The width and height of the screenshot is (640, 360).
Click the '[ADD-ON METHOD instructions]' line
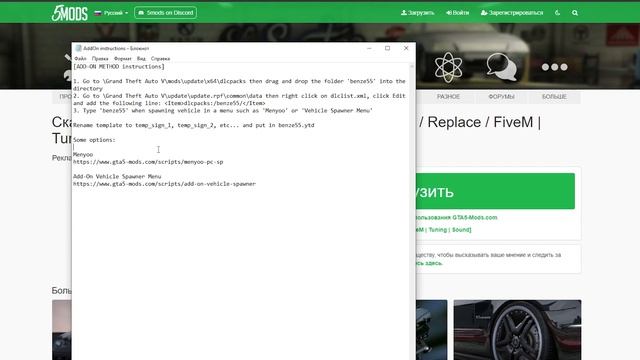click(x=119, y=67)
